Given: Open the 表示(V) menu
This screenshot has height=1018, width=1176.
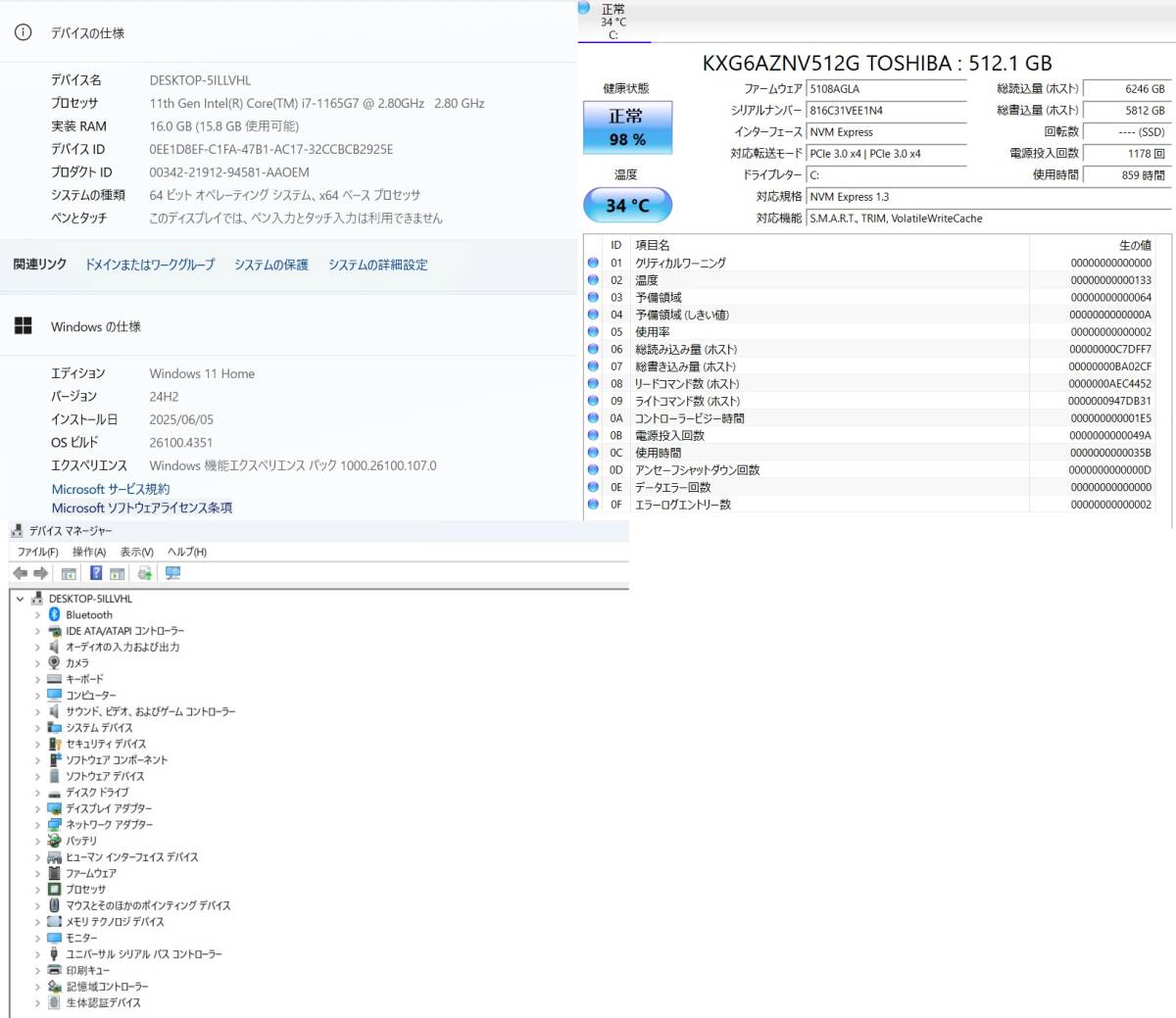Looking at the screenshot, I should (136, 552).
